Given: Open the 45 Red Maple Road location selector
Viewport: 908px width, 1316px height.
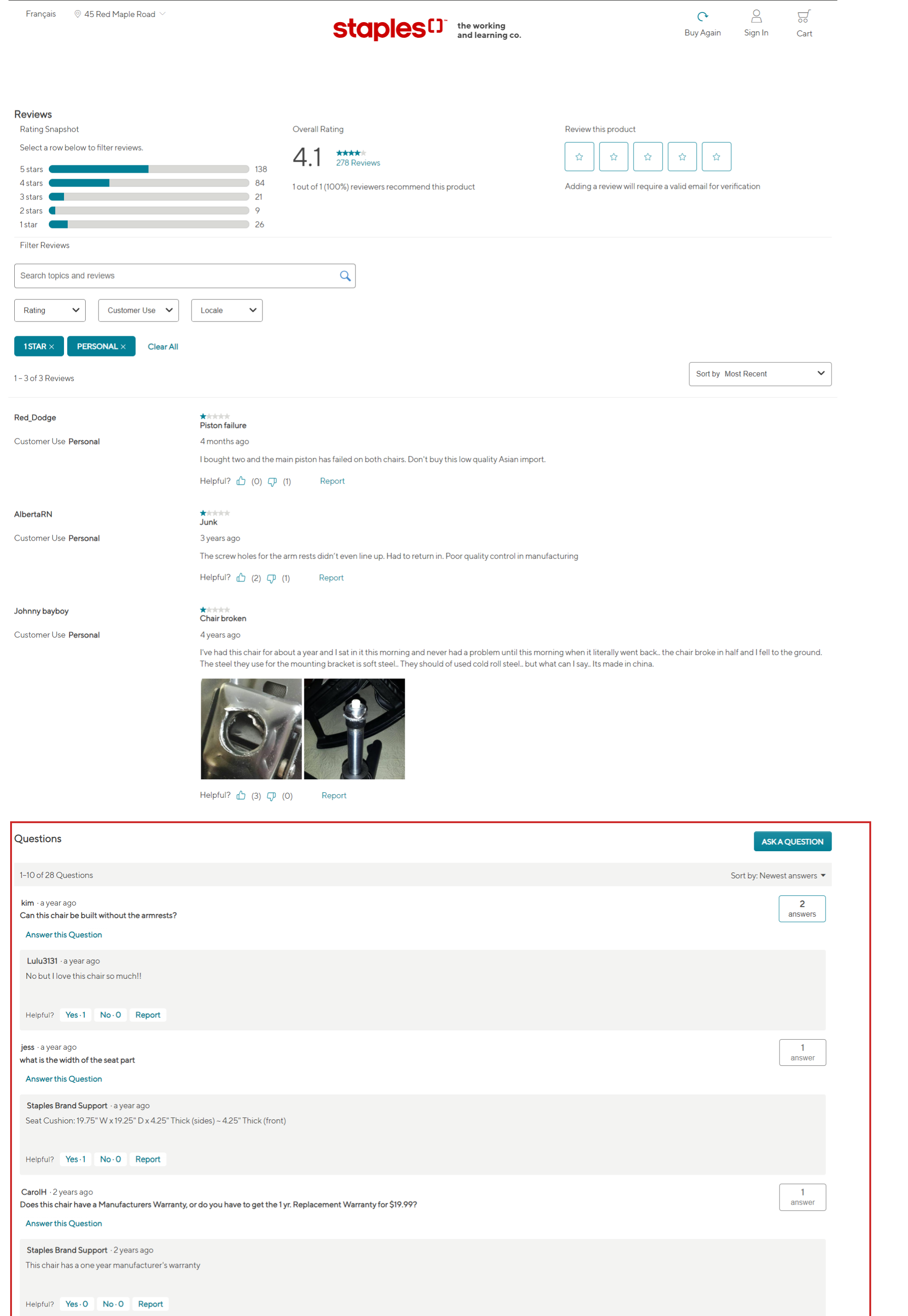Looking at the screenshot, I should click(x=119, y=13).
